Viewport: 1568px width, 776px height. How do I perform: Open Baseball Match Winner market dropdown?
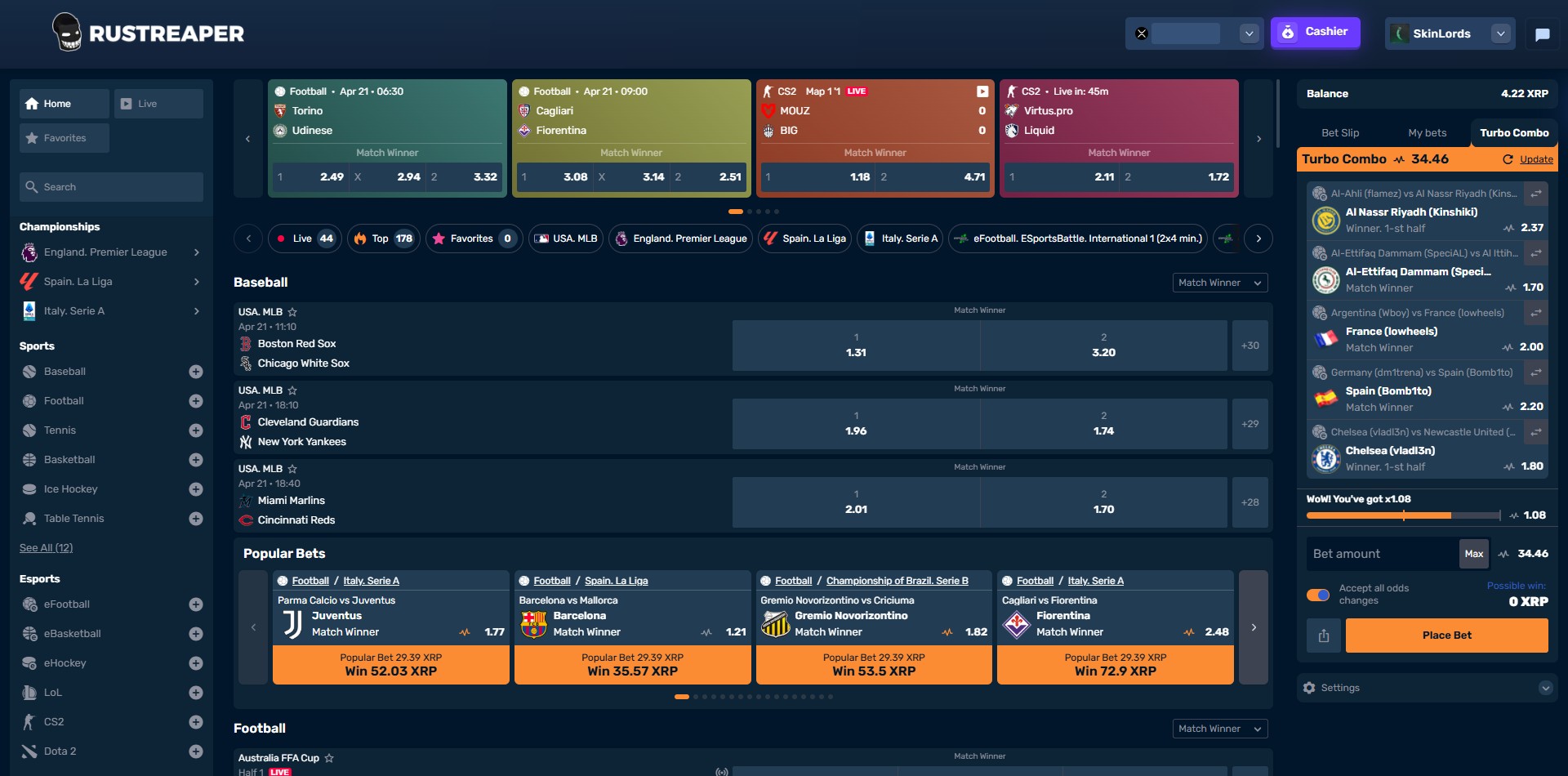(x=1220, y=283)
